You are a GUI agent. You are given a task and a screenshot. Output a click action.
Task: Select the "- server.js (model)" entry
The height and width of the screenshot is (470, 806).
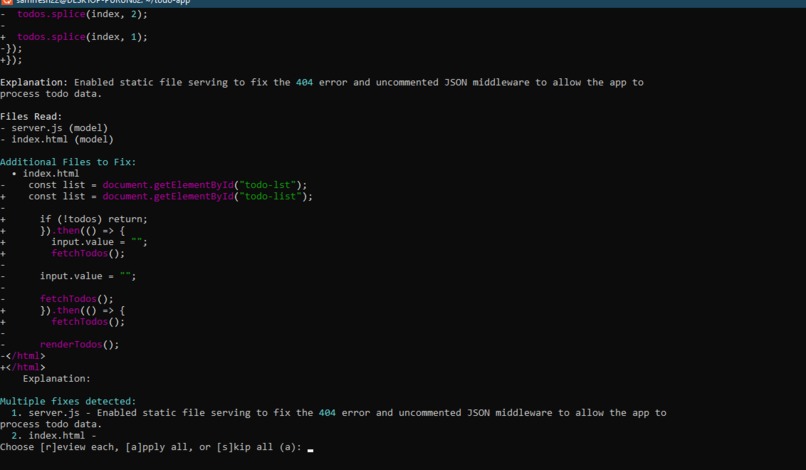pos(54,128)
